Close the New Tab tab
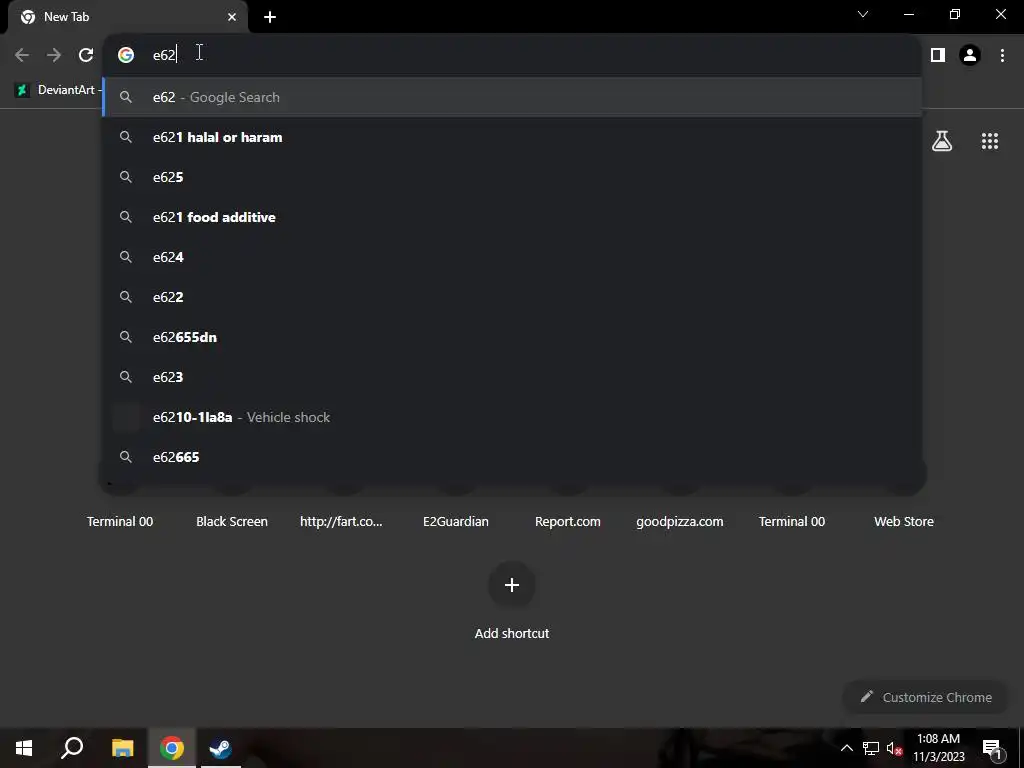The image size is (1024, 768). pyautogui.click(x=232, y=17)
